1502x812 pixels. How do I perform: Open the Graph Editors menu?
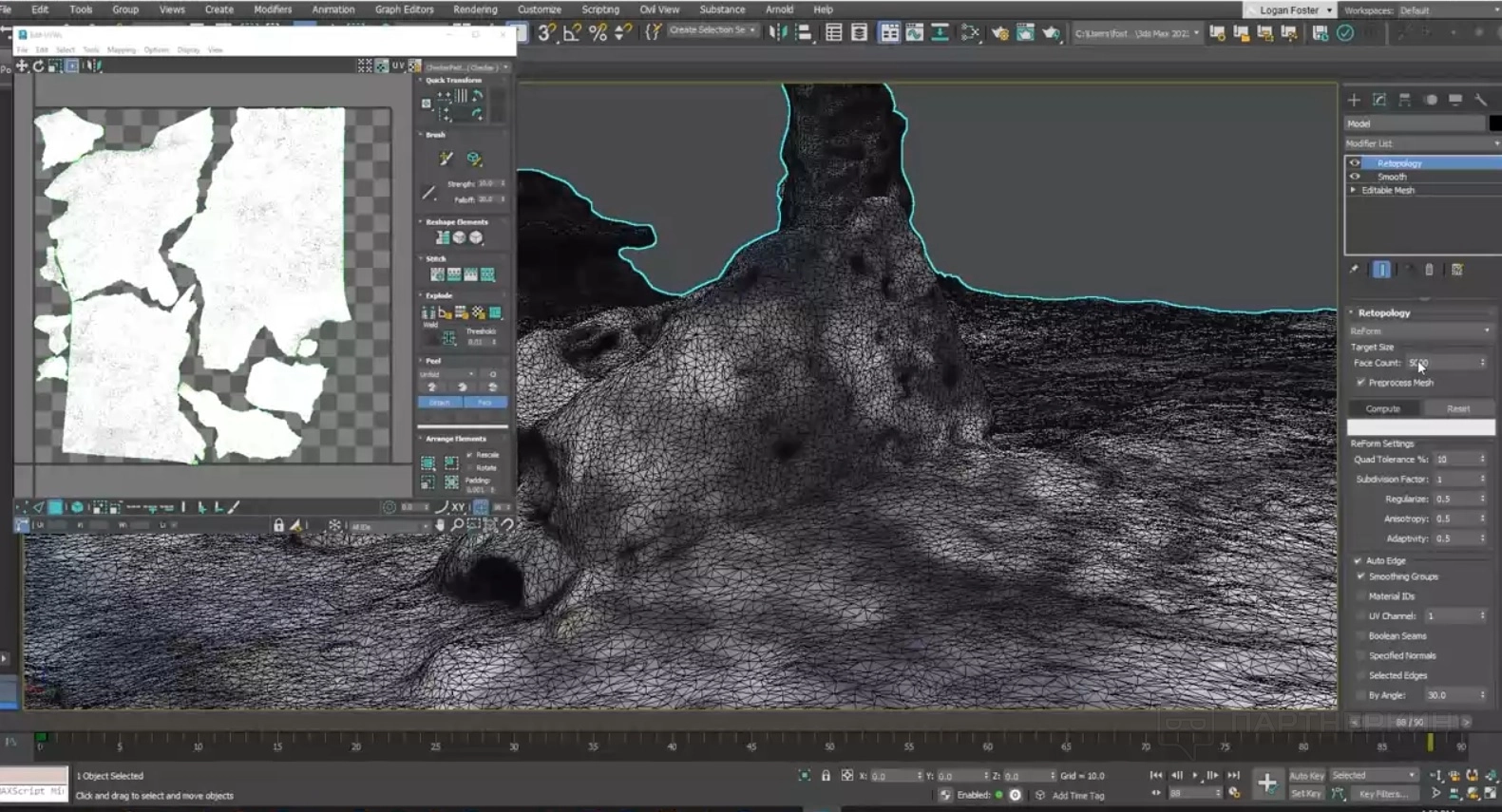(x=404, y=9)
